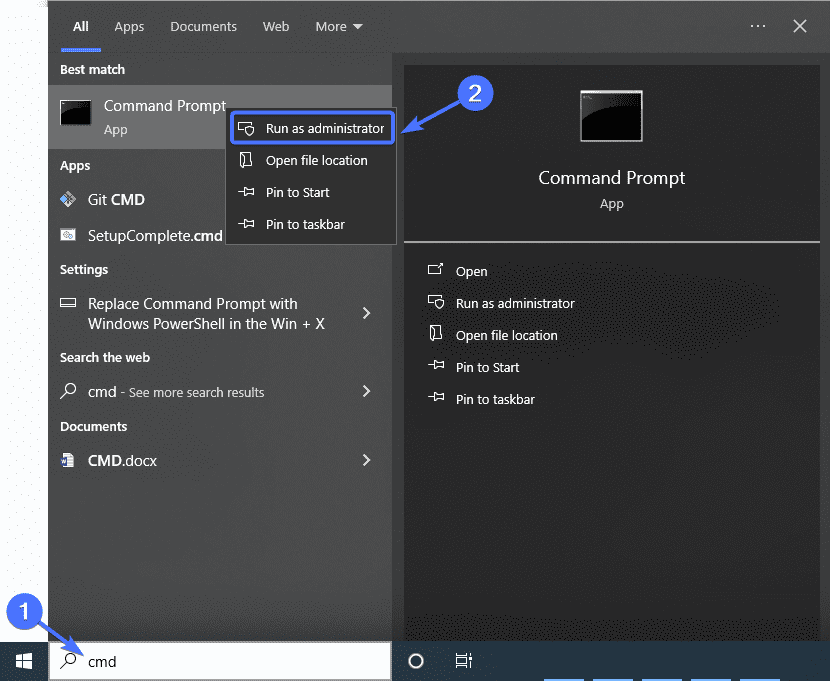The width and height of the screenshot is (830, 681).
Task: Click the file location icon in the preview pane
Action: [x=436, y=333]
